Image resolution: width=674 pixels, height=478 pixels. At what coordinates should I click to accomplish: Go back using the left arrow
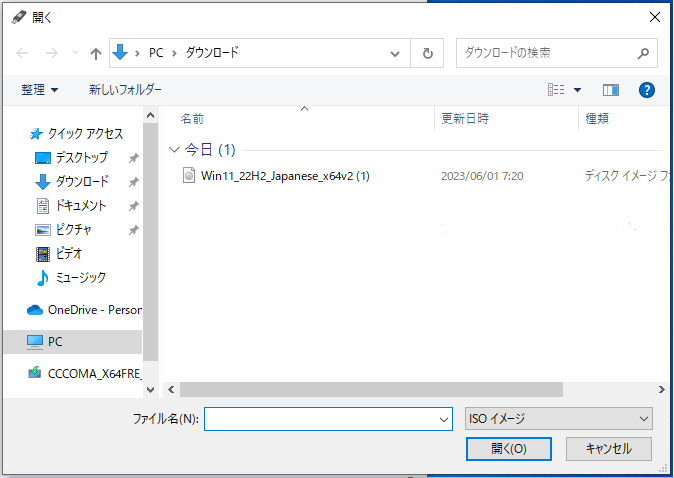point(22,53)
